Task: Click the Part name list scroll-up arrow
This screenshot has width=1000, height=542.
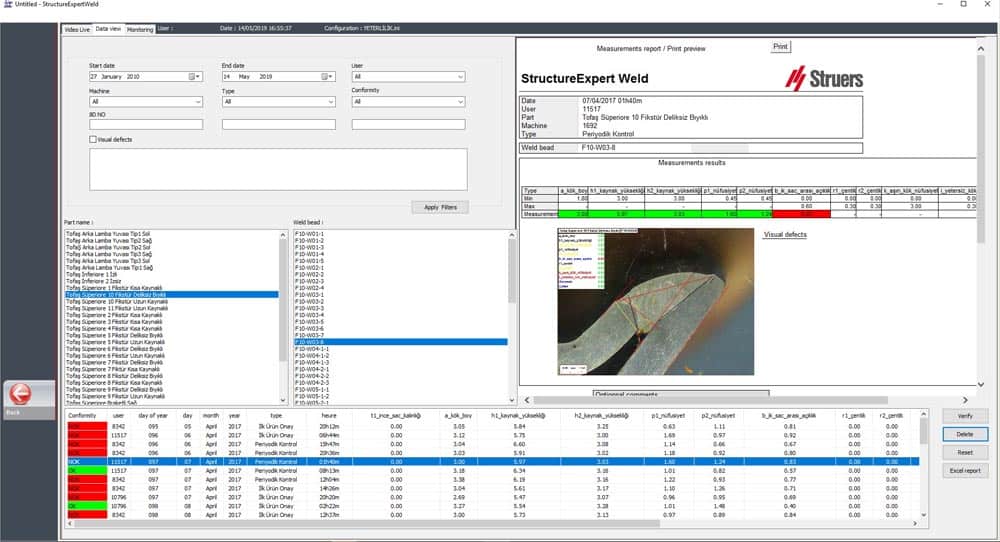Action: click(283, 235)
